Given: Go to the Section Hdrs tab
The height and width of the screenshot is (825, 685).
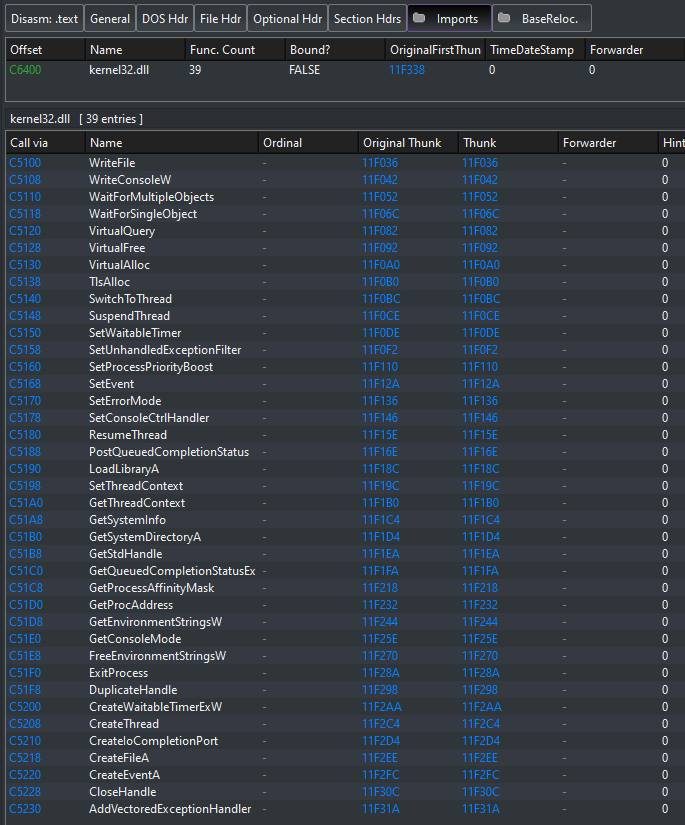Looking at the screenshot, I should click(x=367, y=18).
